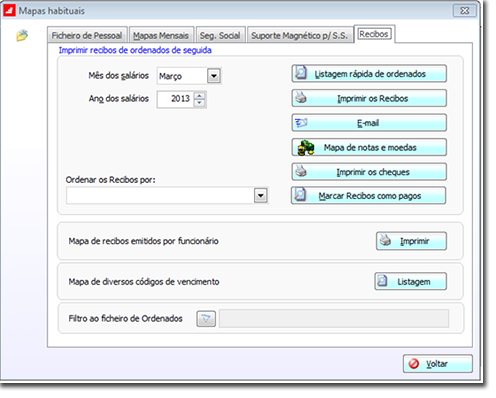Decrease the salary year with the down arrow
Image resolution: width=496 pixels, height=398 pixels.
[199, 103]
